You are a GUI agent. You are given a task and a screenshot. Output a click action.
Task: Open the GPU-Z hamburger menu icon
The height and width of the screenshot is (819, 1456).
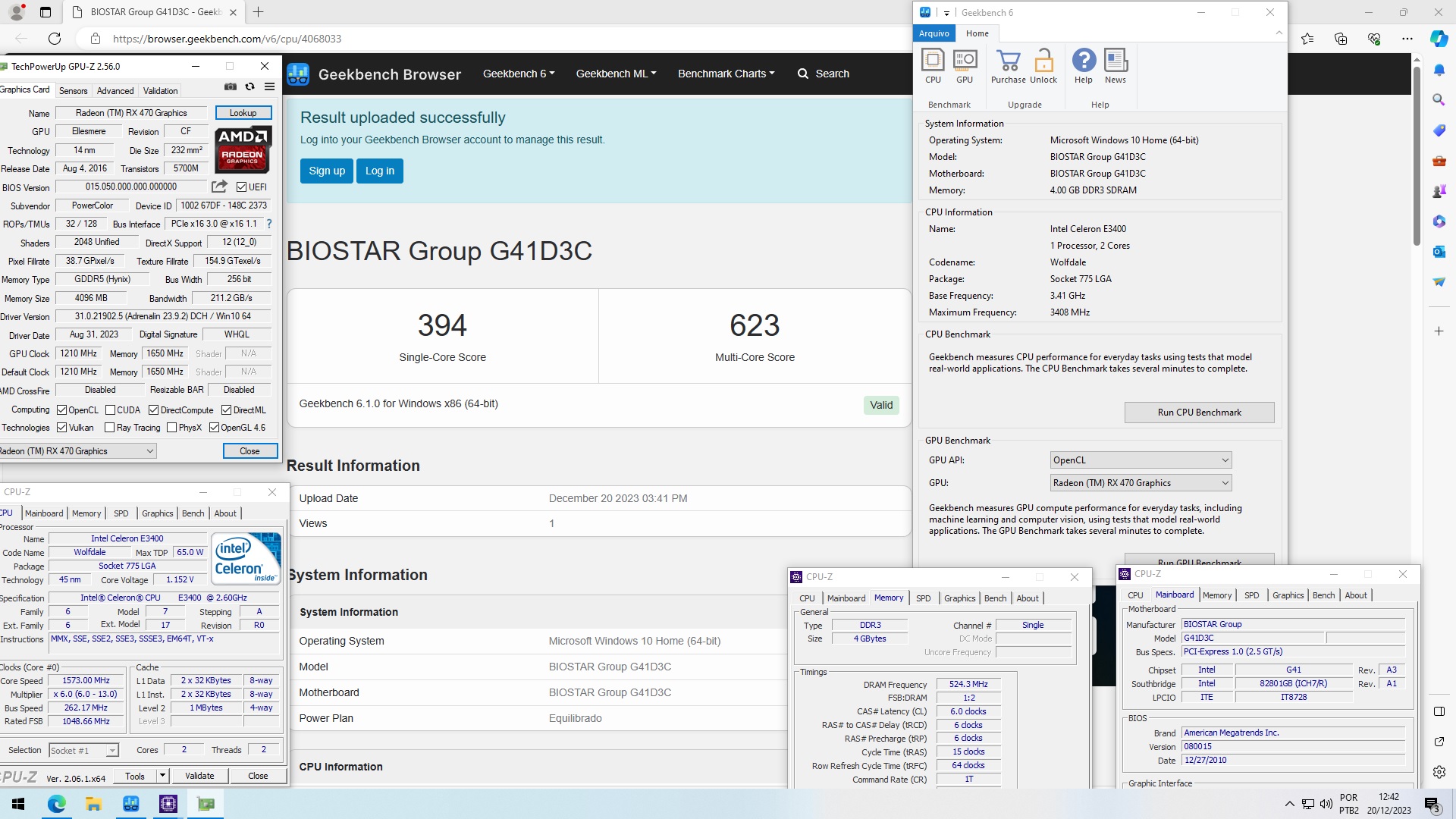pyautogui.click(x=269, y=87)
